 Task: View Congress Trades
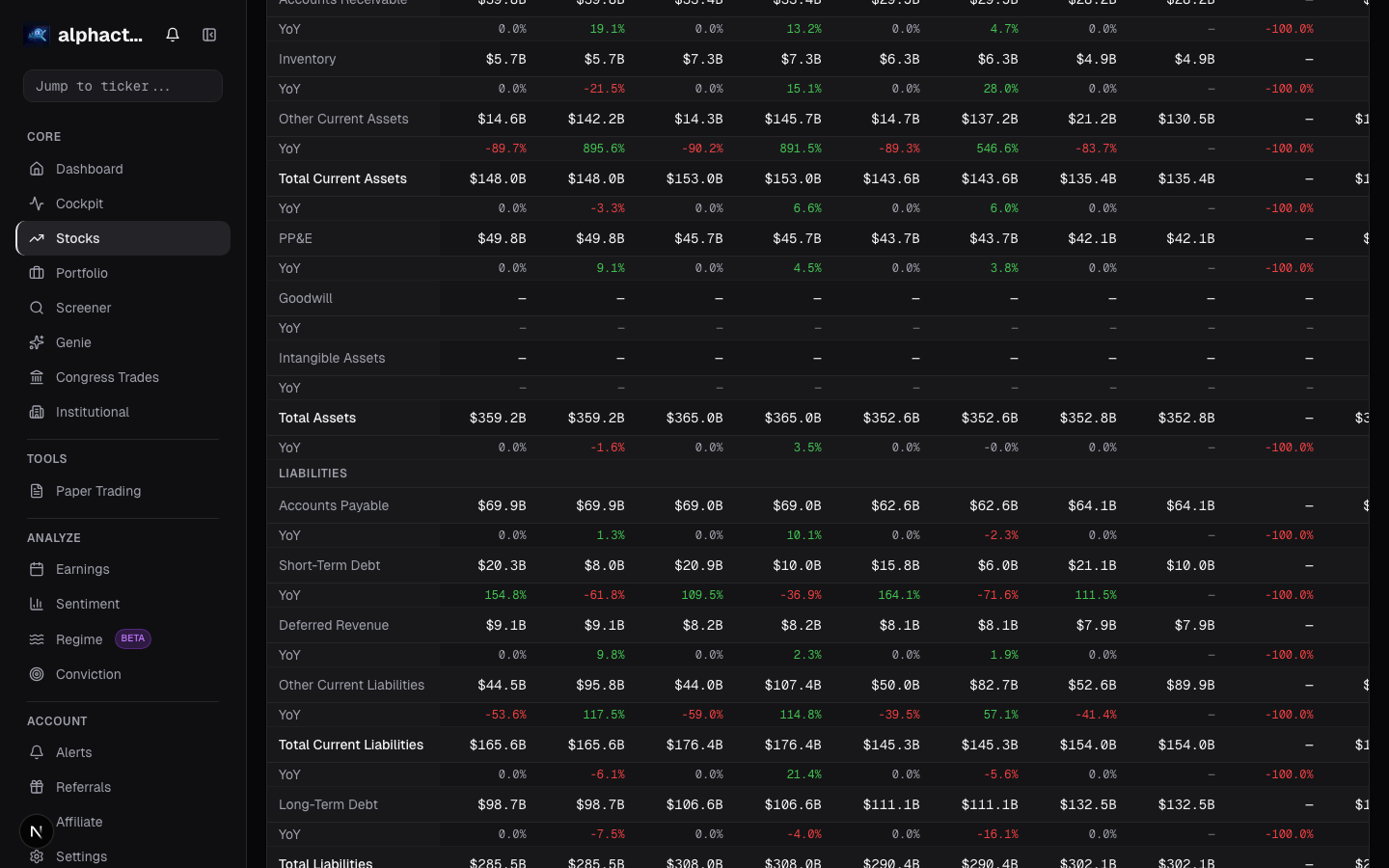point(108,377)
